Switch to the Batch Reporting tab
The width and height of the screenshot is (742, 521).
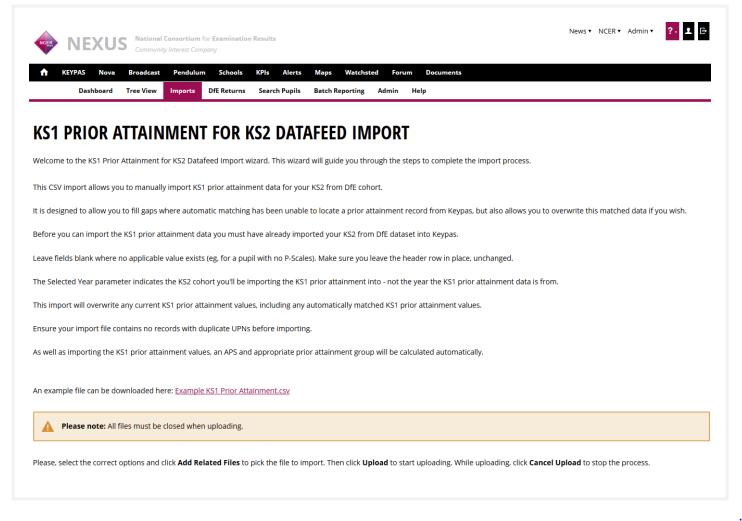tap(339, 90)
